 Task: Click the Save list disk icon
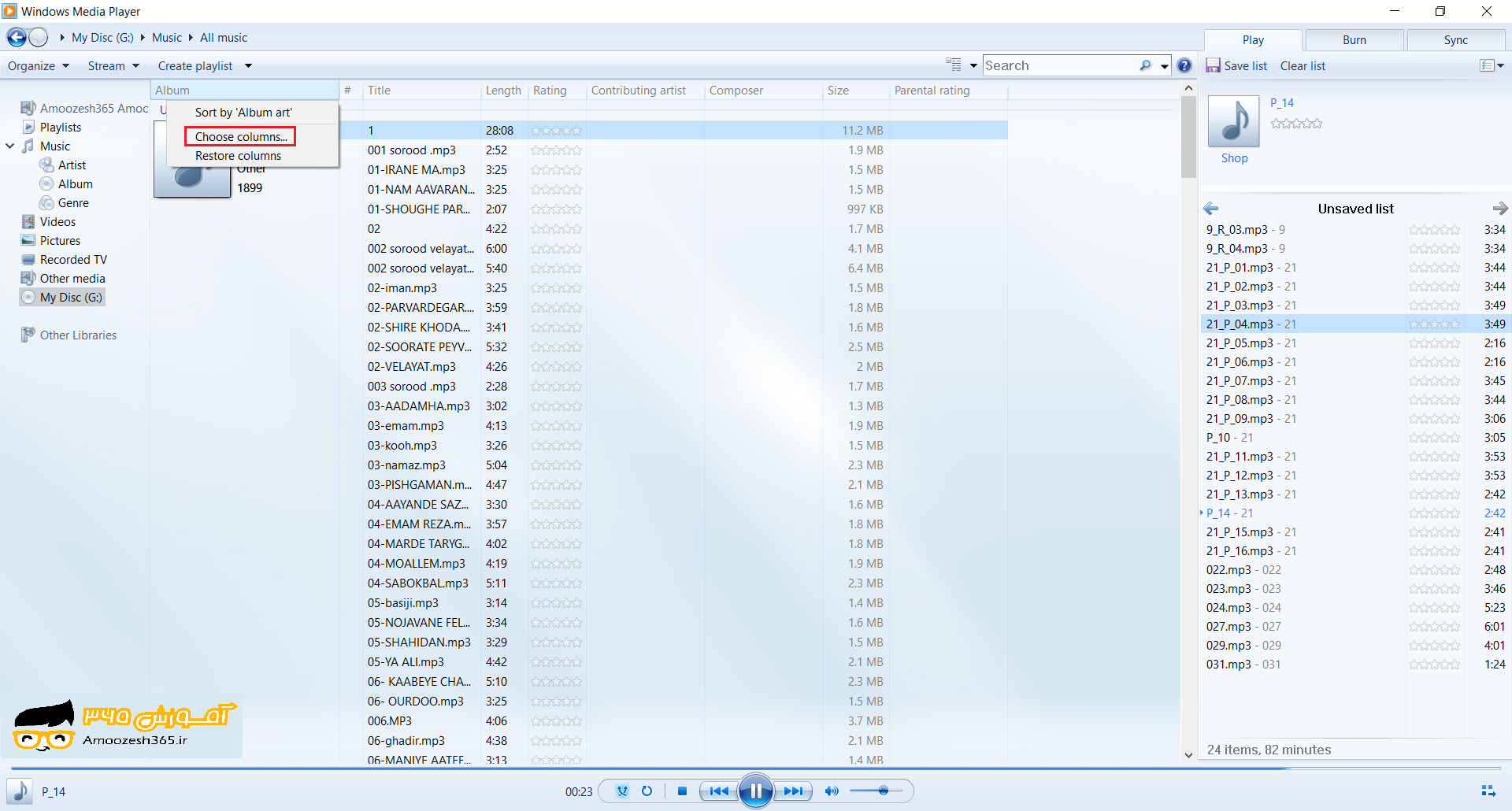pyautogui.click(x=1213, y=65)
